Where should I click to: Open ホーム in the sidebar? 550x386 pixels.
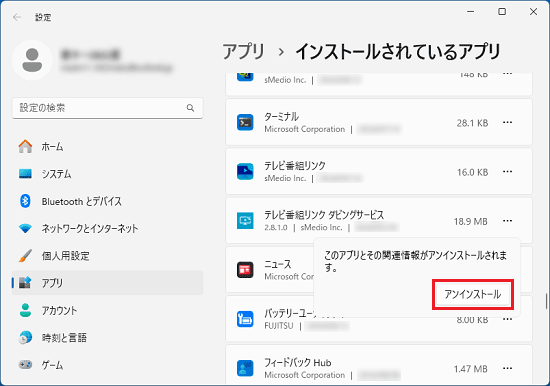[107, 146]
